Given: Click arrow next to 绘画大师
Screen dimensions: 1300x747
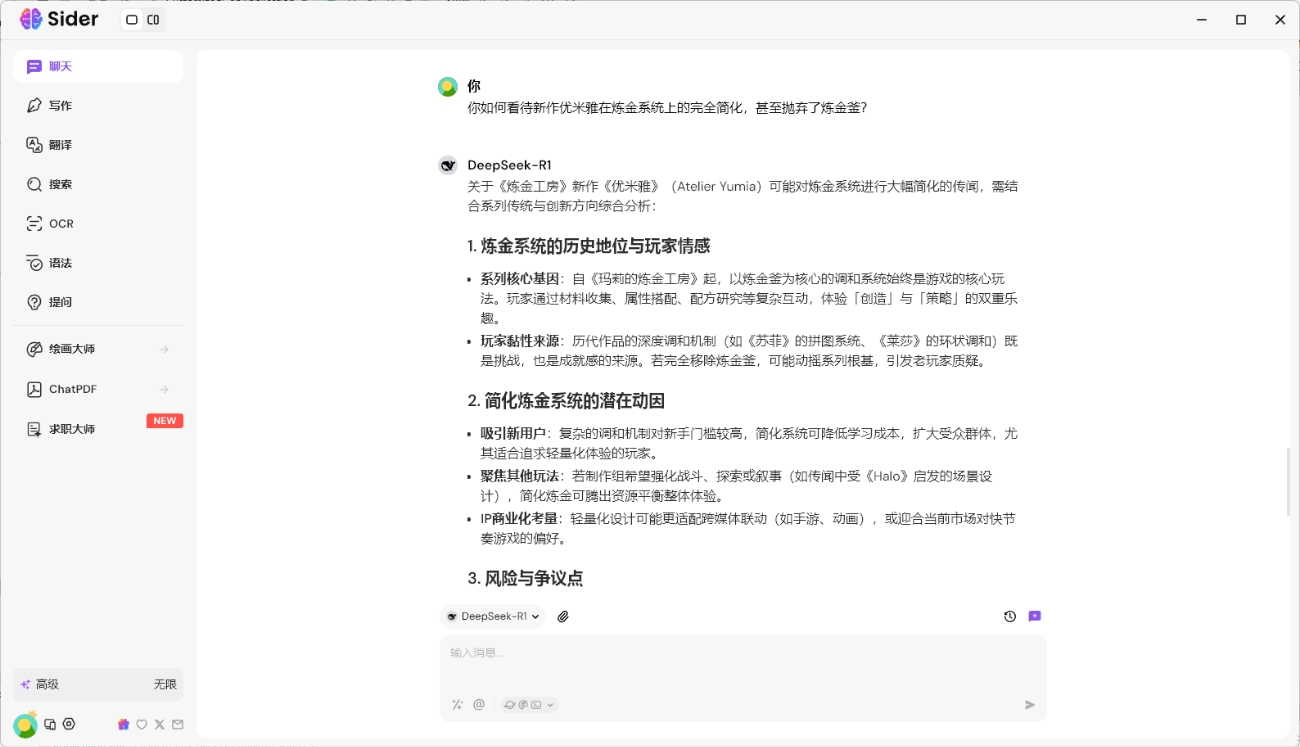Looking at the screenshot, I should pos(165,349).
